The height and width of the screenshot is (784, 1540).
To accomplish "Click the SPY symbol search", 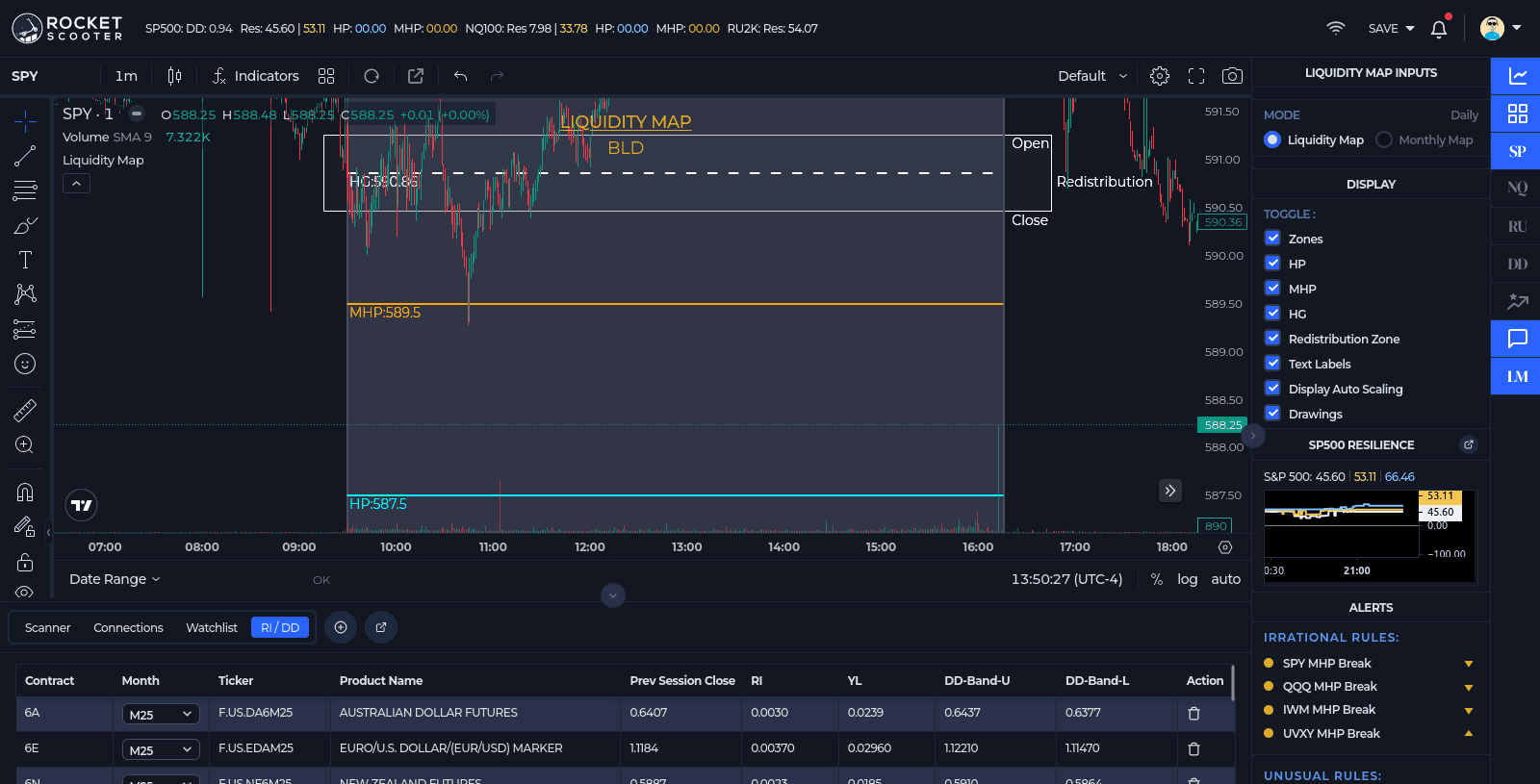I will 25,76.
